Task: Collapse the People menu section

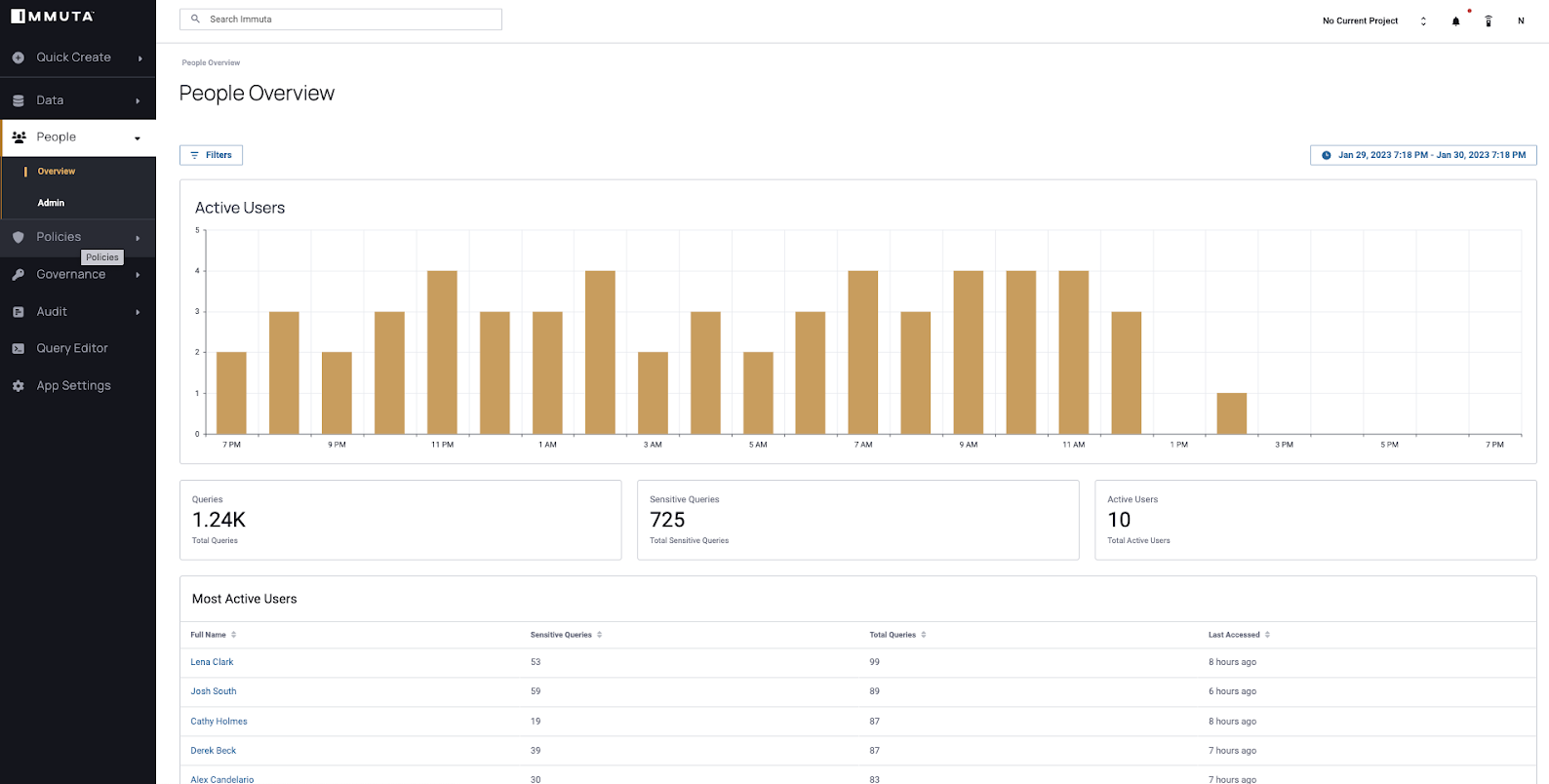Action: (x=137, y=137)
